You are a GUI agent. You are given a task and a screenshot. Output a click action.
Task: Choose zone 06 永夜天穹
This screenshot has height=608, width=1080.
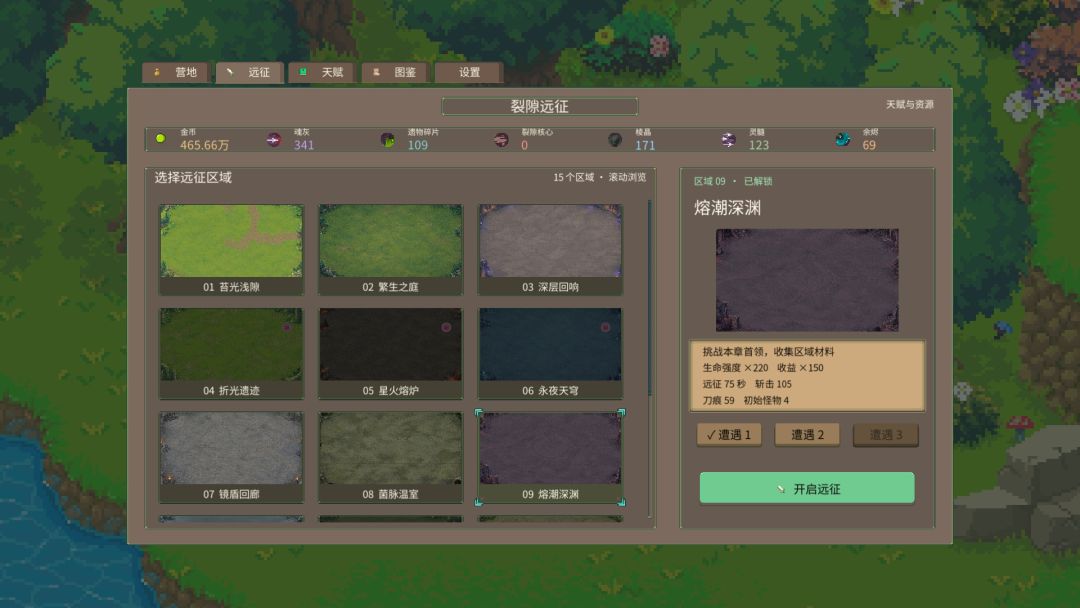point(550,353)
